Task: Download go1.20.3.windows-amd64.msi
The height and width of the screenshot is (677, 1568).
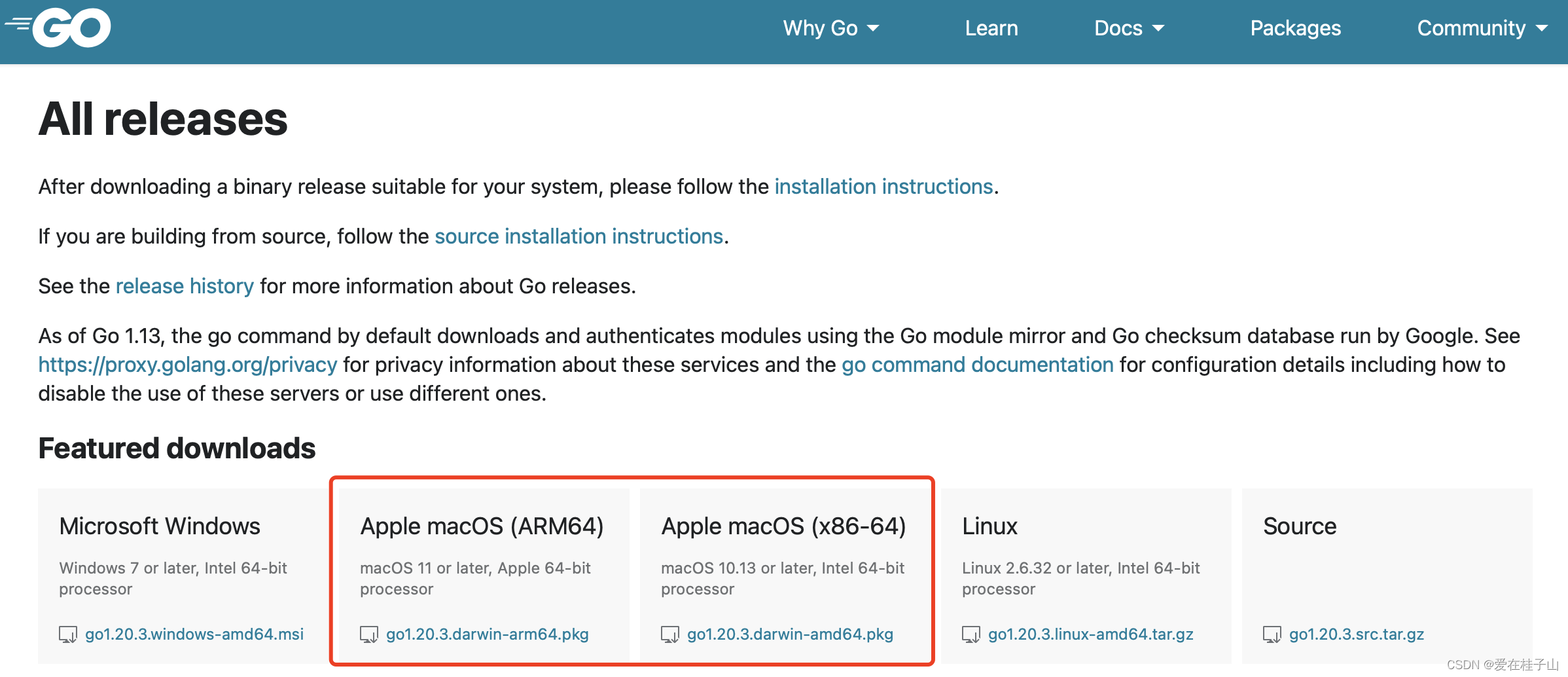Action: pyautogui.click(x=194, y=634)
